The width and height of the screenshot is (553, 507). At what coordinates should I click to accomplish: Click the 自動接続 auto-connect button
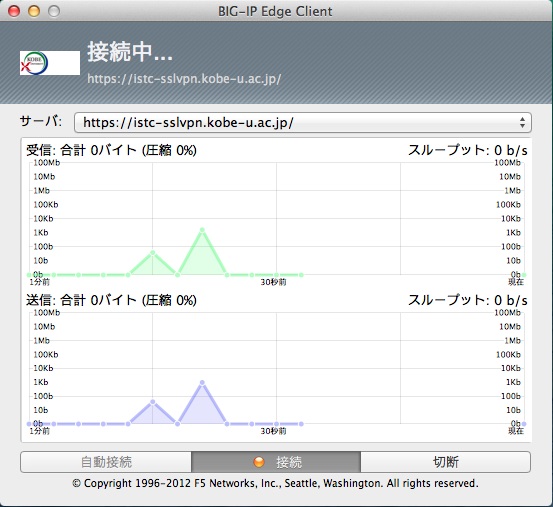tap(106, 462)
